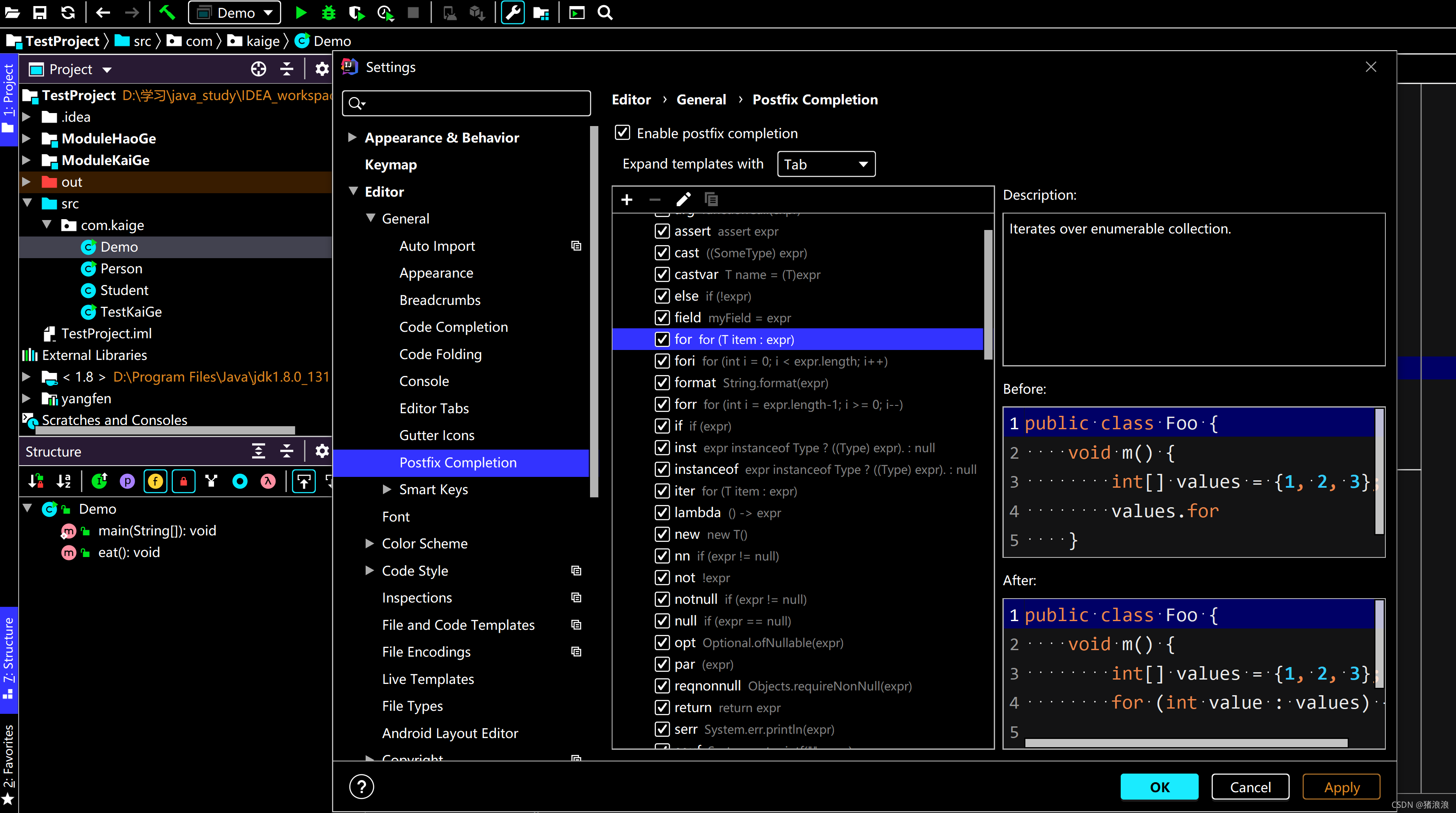Image resolution: width=1456 pixels, height=813 pixels.
Task: Add a postfix template with plus icon
Action: point(626,199)
